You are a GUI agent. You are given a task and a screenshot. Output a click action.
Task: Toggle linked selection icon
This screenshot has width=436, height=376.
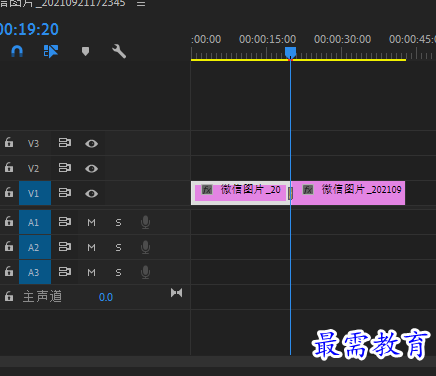point(51,51)
